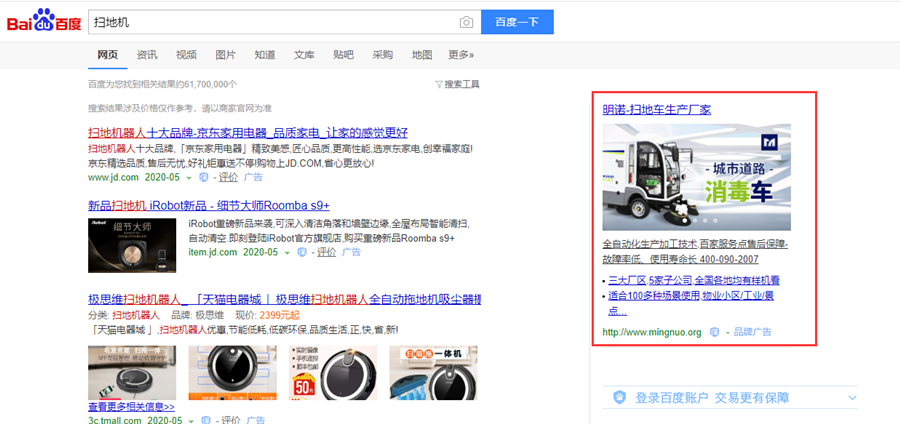Open camera image search icon
This screenshot has height=424, width=900.
point(466,22)
